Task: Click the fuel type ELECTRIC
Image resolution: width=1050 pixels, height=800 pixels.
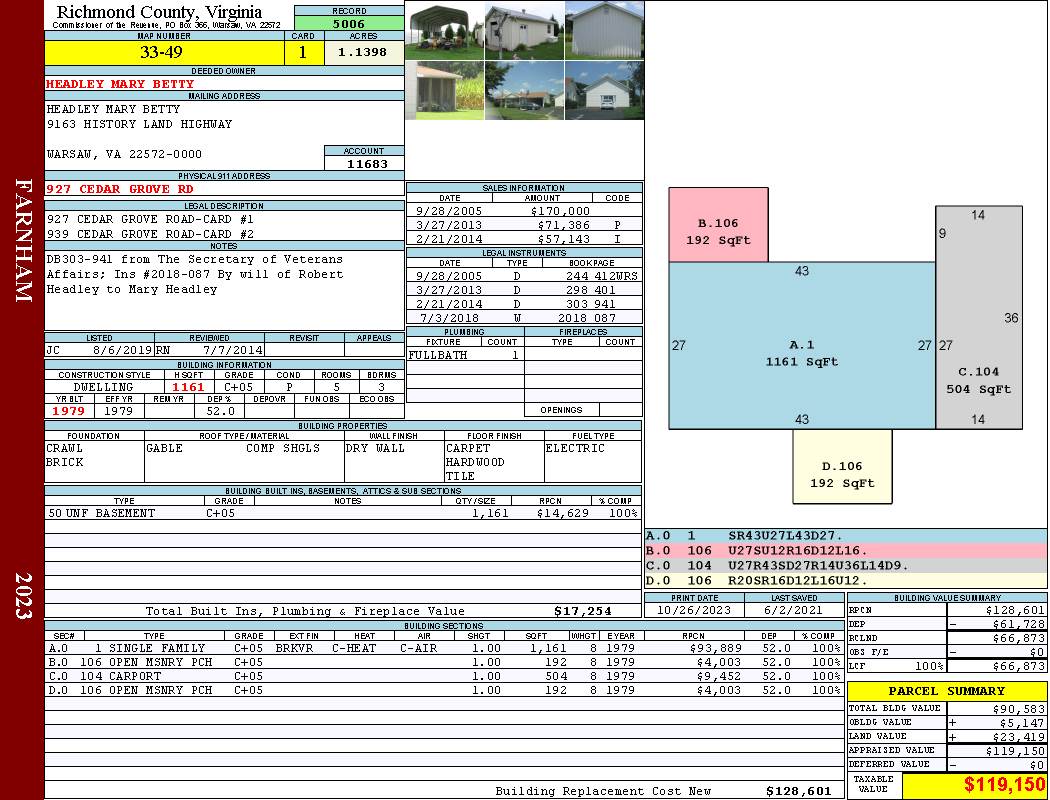Action: [x=575, y=448]
